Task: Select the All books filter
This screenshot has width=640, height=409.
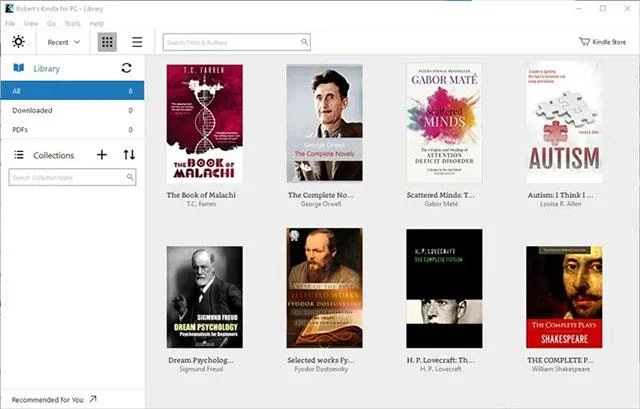Action: tap(72, 91)
